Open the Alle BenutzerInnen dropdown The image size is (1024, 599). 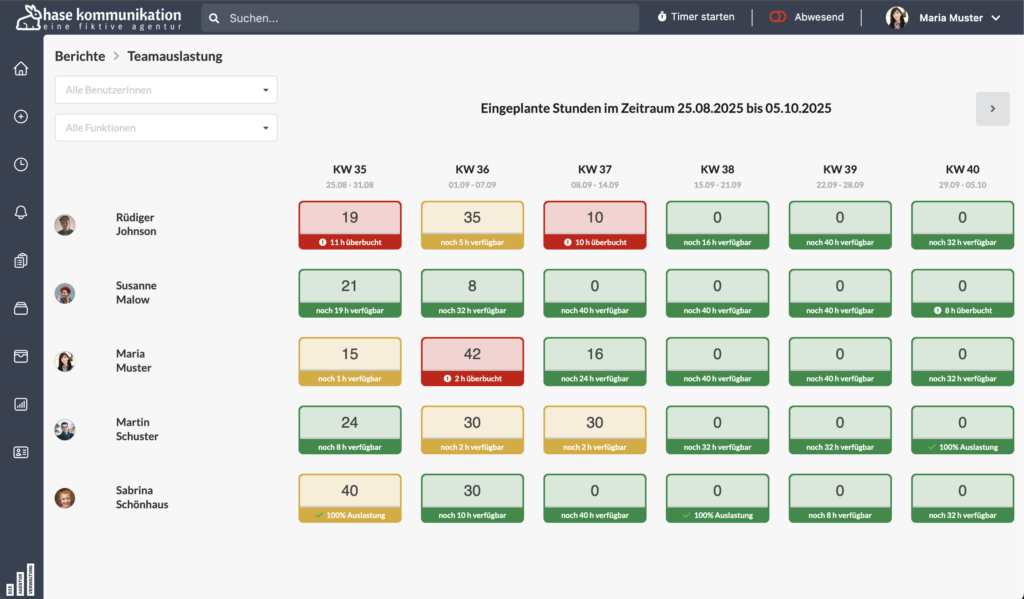point(166,90)
